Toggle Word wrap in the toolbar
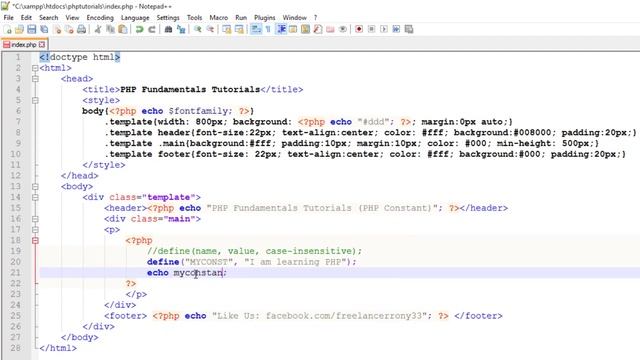640x360 pixels. point(256,29)
